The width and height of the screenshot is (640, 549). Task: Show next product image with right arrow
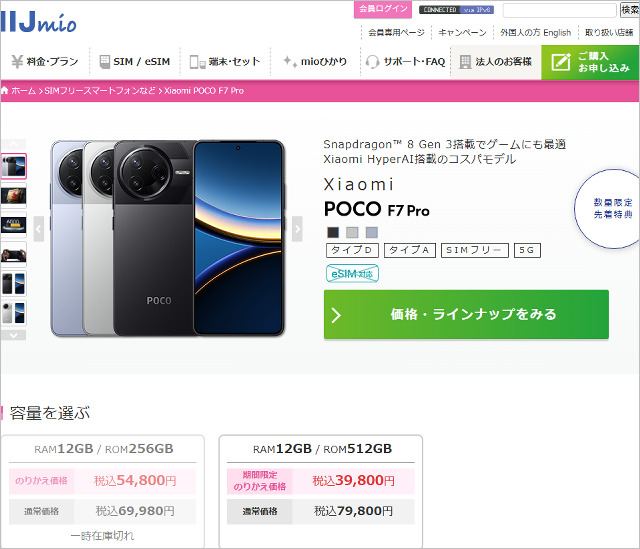(x=297, y=229)
